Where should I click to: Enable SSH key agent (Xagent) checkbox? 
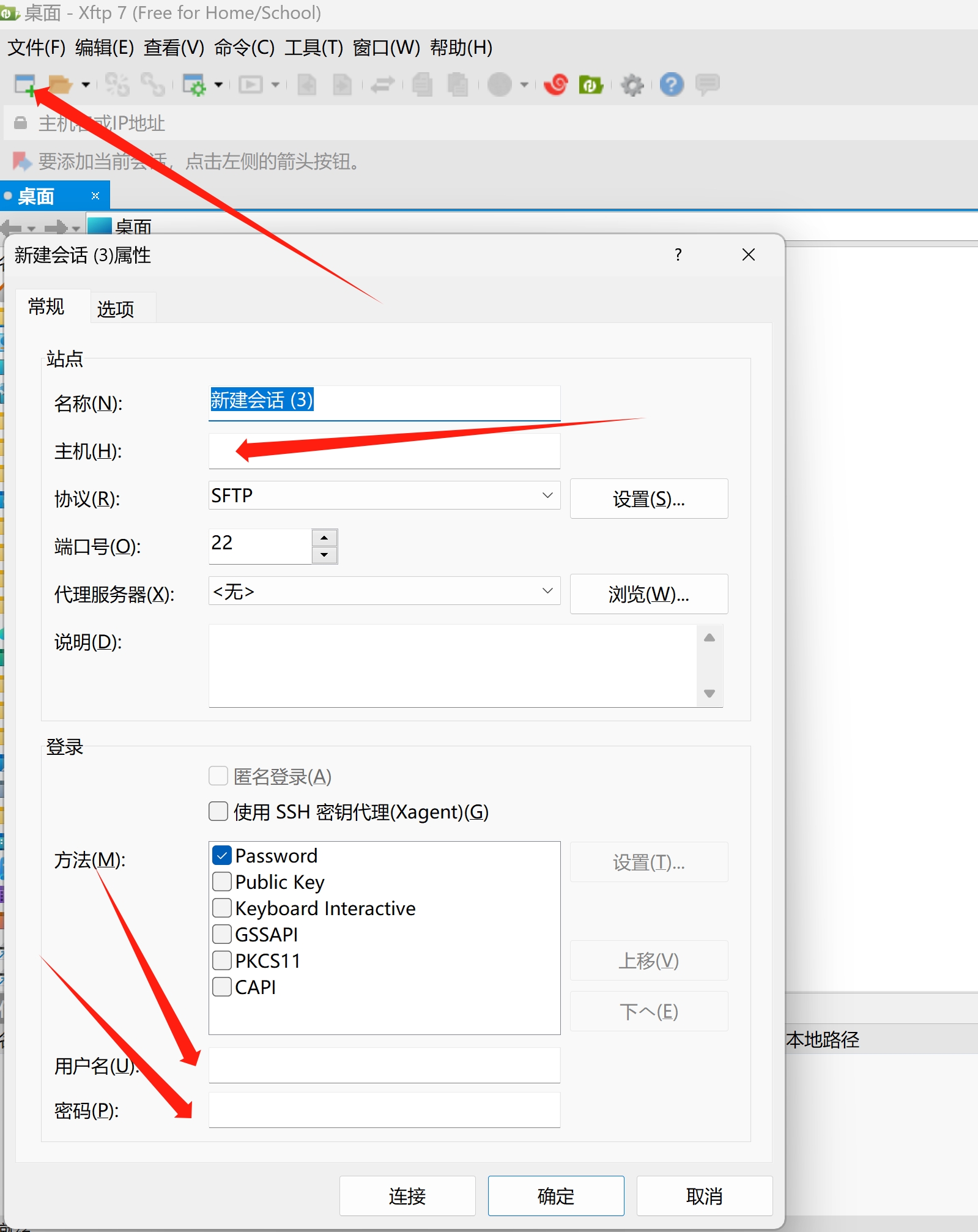pyautogui.click(x=218, y=811)
